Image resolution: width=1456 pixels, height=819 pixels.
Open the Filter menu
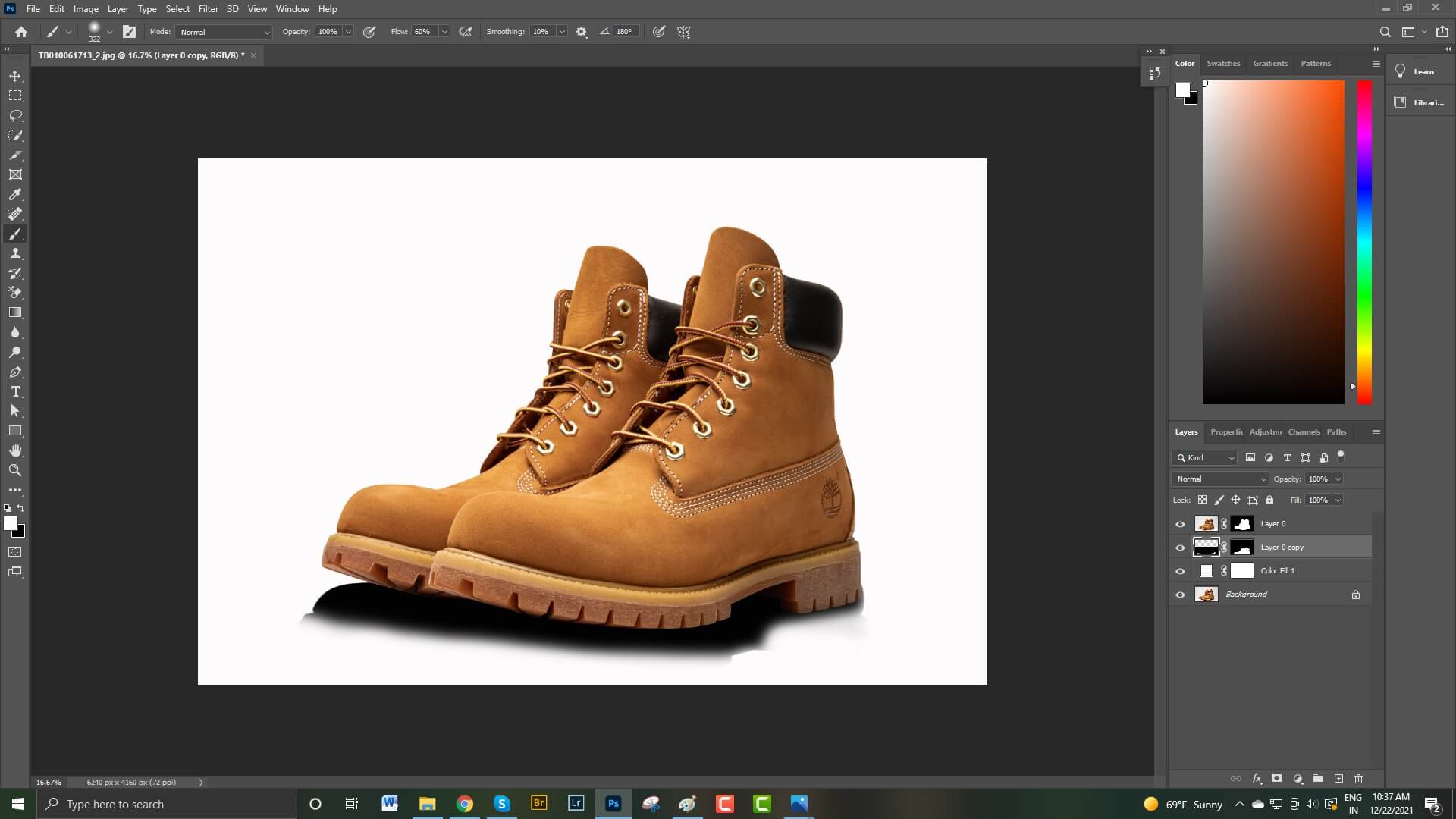point(208,9)
